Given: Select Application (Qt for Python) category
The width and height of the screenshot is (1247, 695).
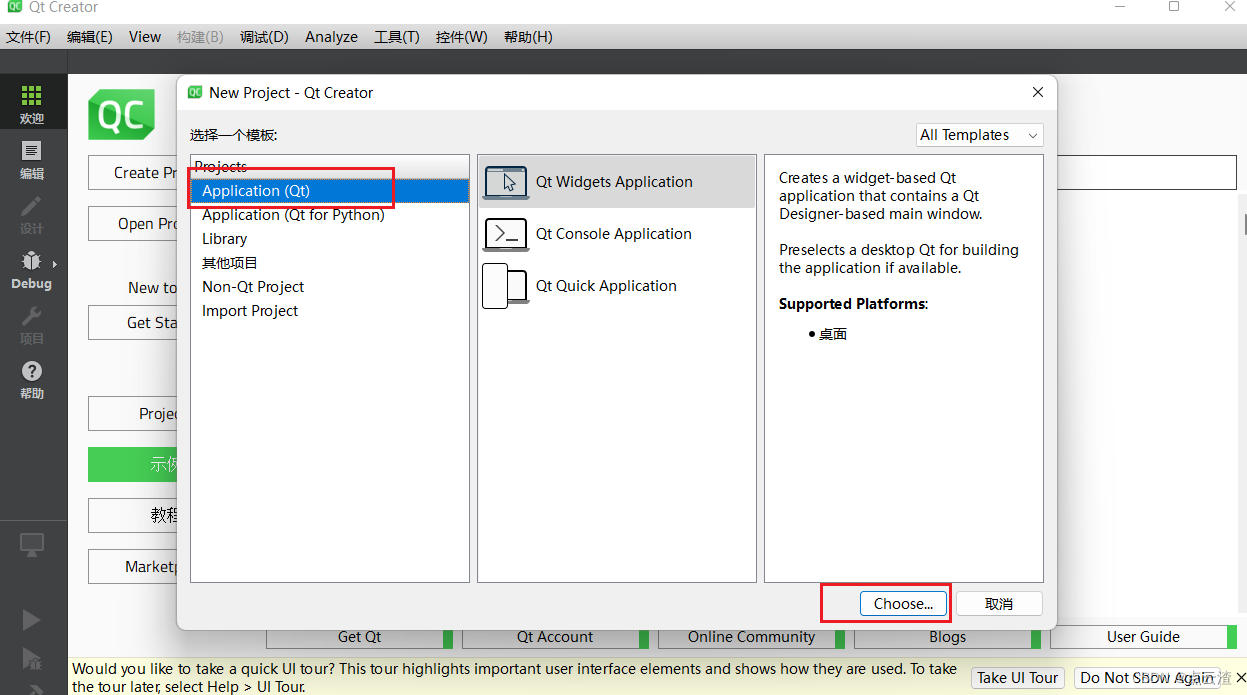Looking at the screenshot, I should point(329,215).
